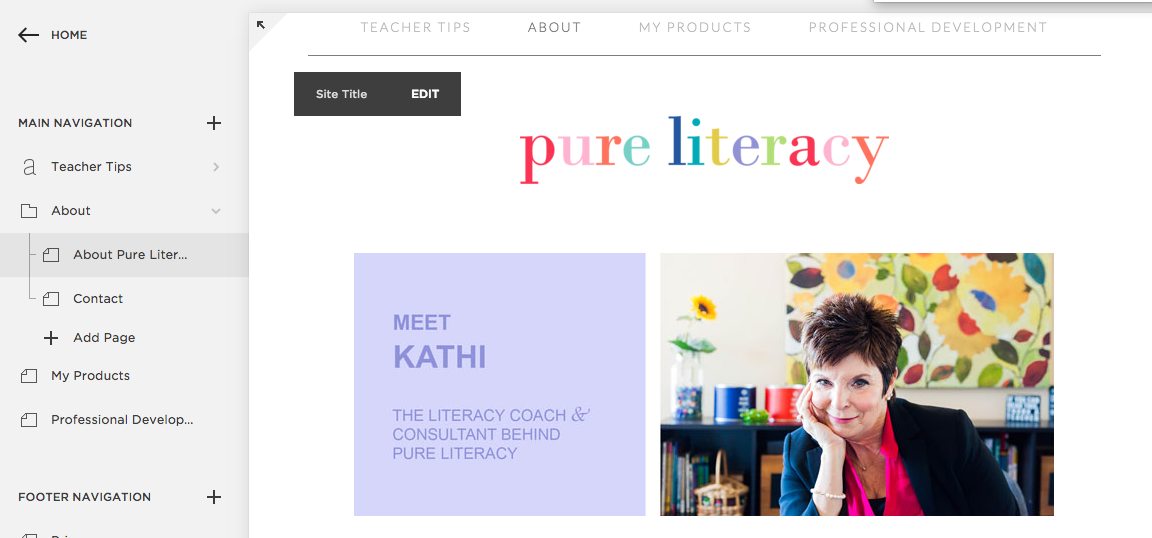Image resolution: width=1152 pixels, height=538 pixels.
Task: Click the back arrow next to HOME
Action: (x=29, y=35)
